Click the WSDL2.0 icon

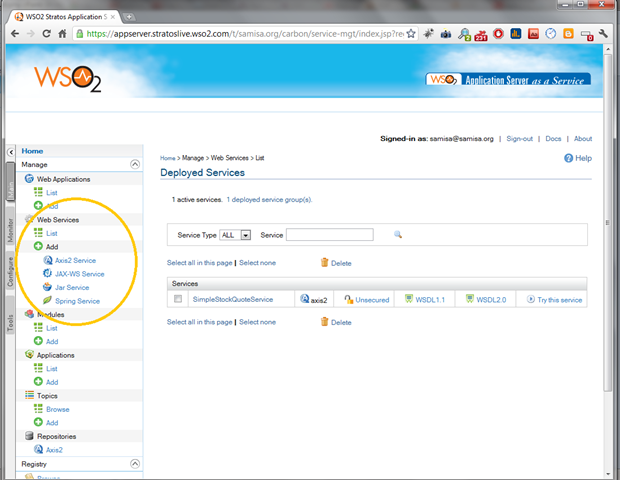[x=470, y=299]
